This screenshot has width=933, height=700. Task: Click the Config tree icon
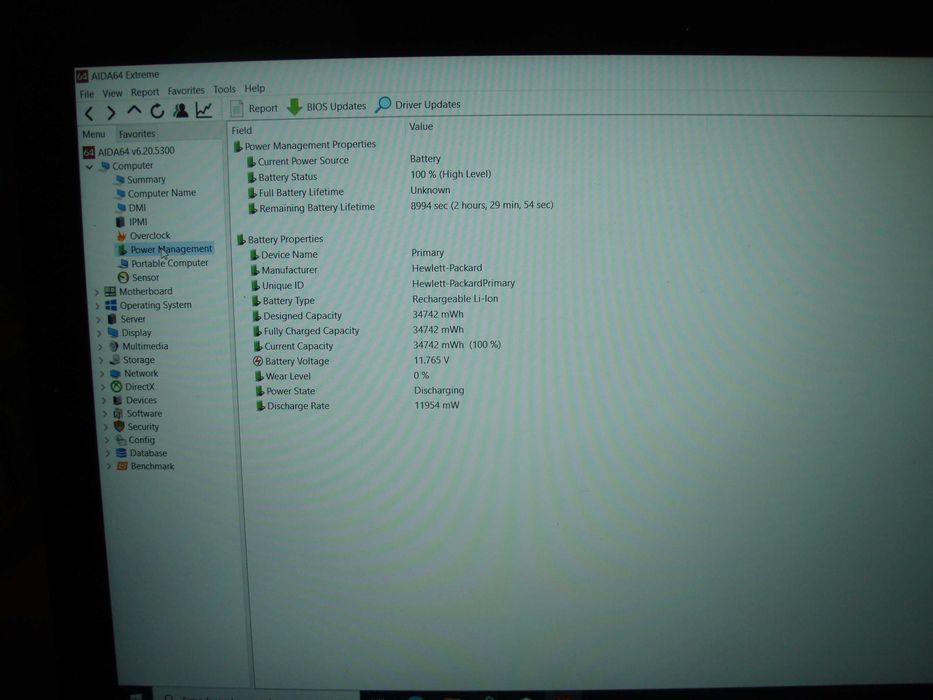point(120,440)
